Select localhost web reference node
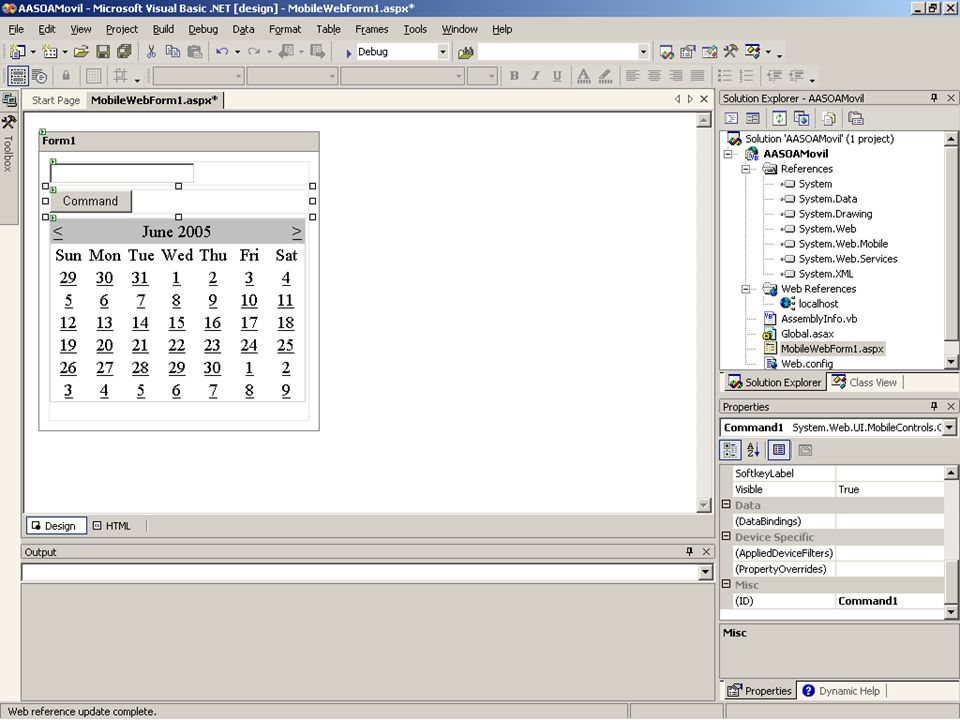960x720 pixels. 818,304
